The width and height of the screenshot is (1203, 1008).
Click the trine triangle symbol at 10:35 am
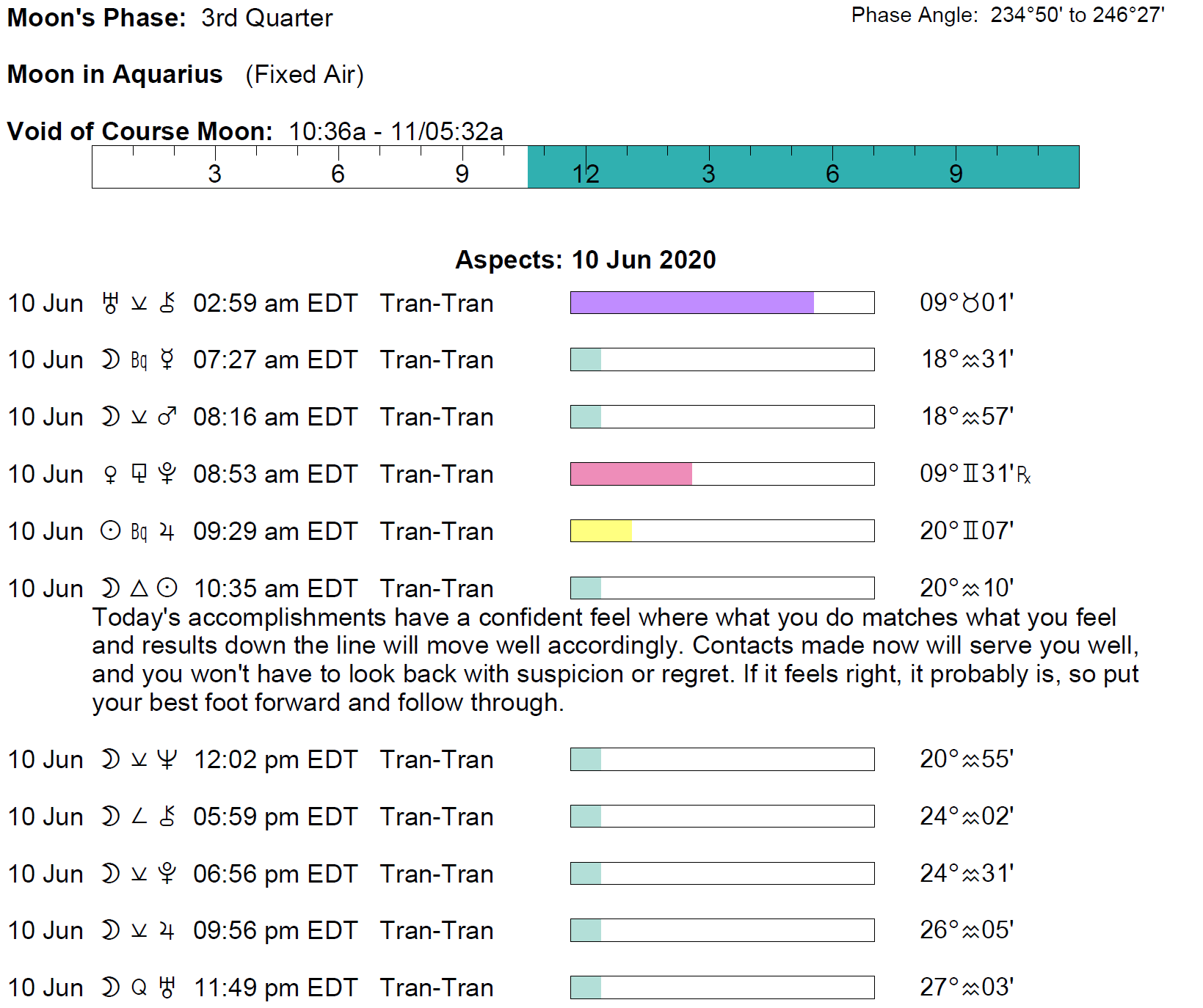[139, 588]
